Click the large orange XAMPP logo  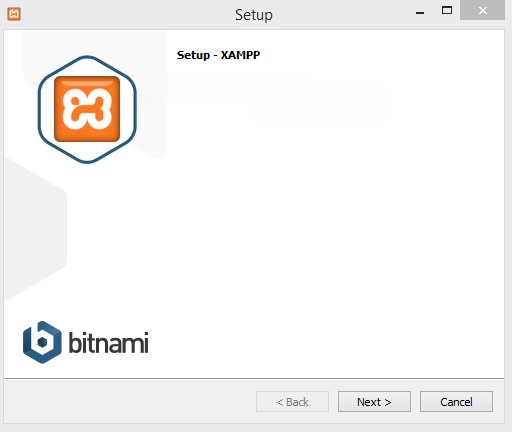87,109
